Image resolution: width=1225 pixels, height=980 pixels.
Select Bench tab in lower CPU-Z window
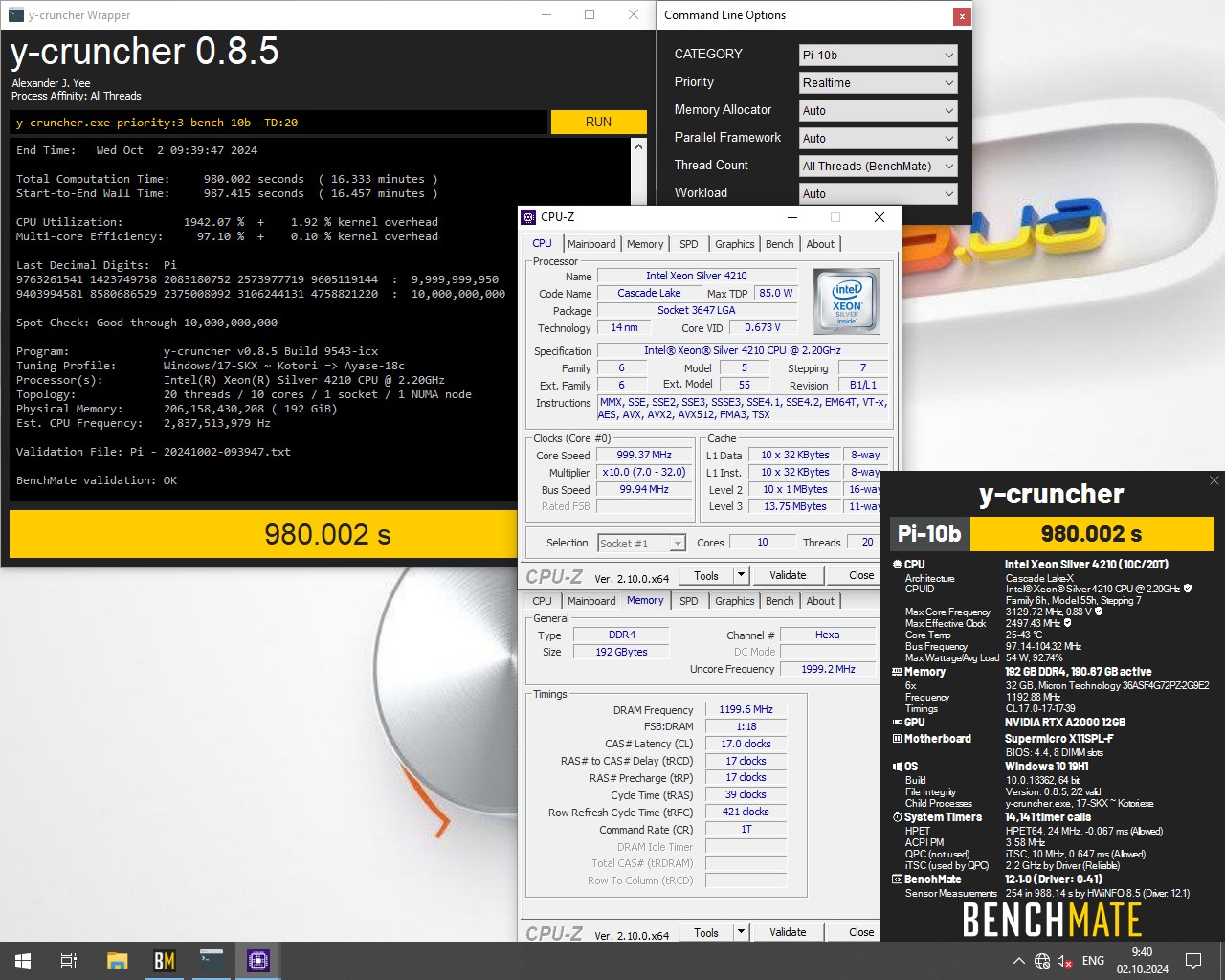pyautogui.click(x=779, y=601)
